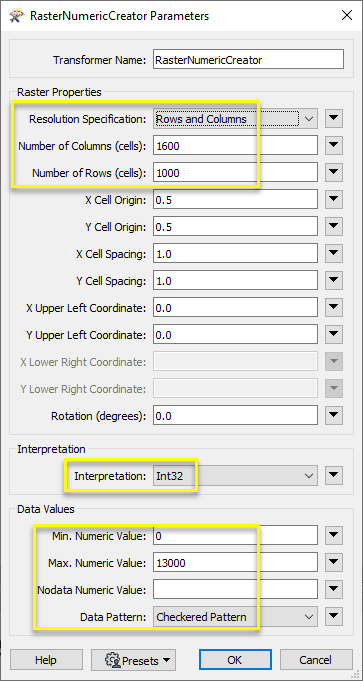Open arrow menu beside Number of Columns

[333, 145]
